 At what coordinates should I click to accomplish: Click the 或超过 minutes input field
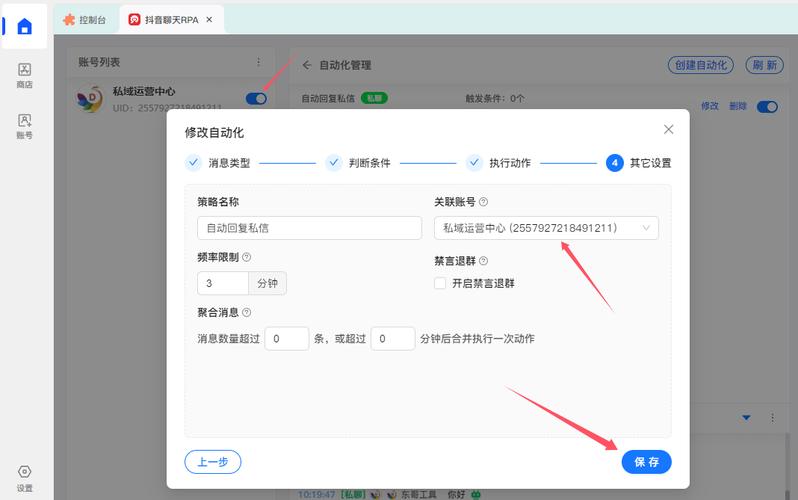coord(393,339)
